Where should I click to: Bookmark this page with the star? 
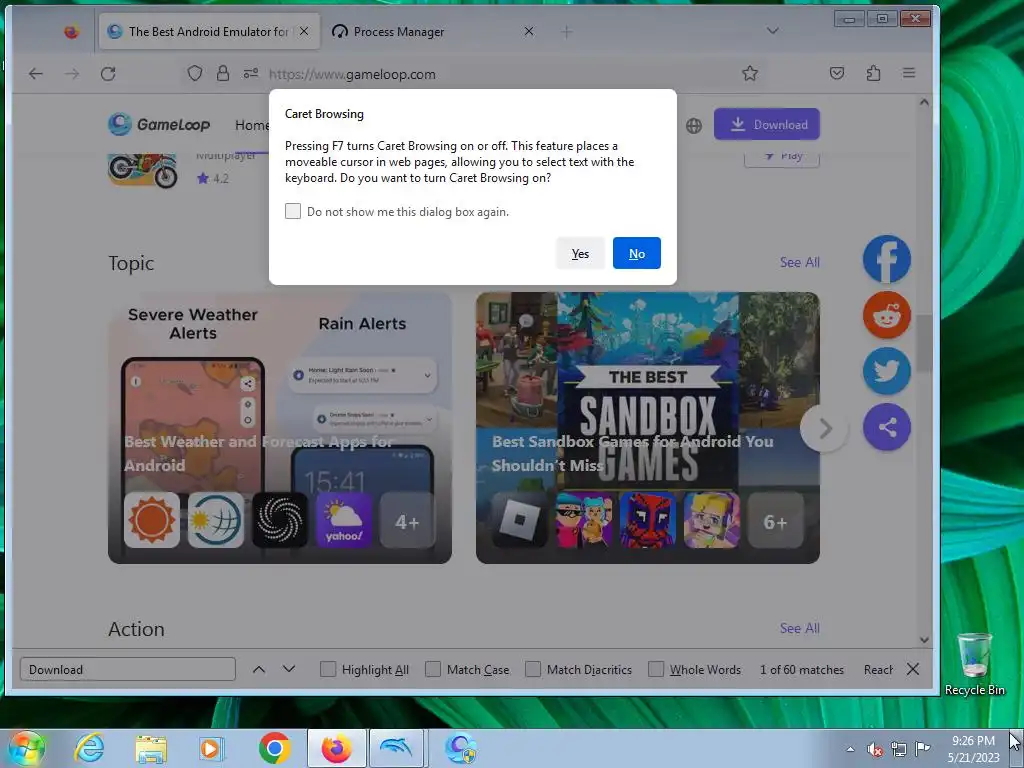click(x=750, y=73)
